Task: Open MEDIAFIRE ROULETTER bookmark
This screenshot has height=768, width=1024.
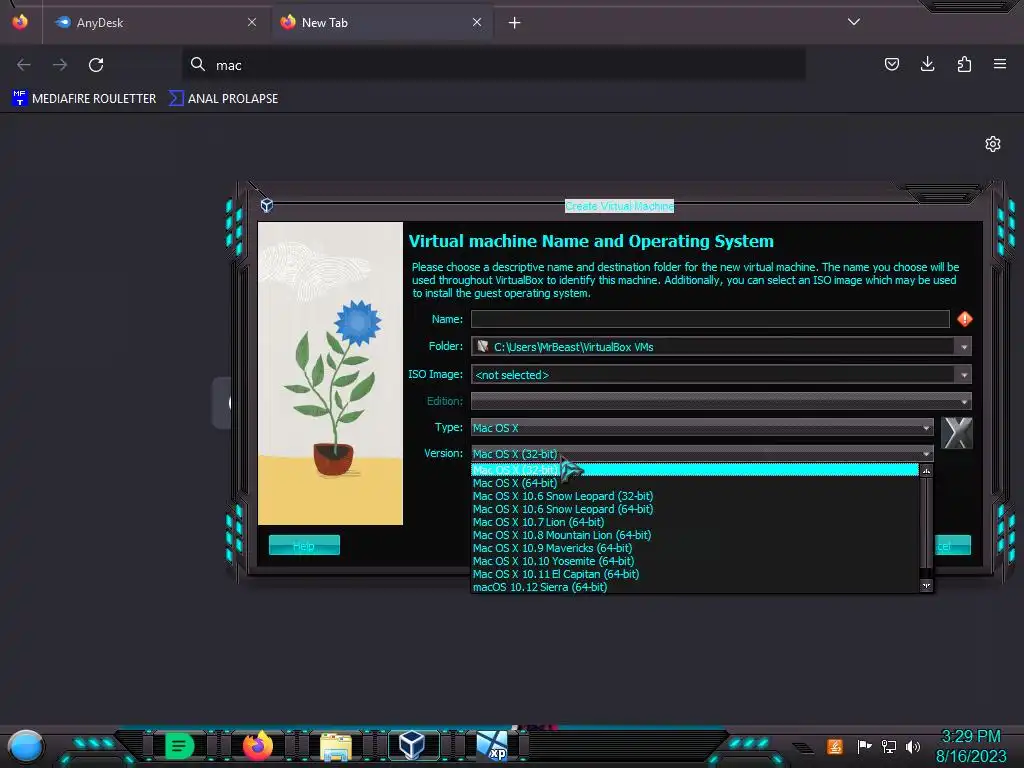Action: pos(84,99)
